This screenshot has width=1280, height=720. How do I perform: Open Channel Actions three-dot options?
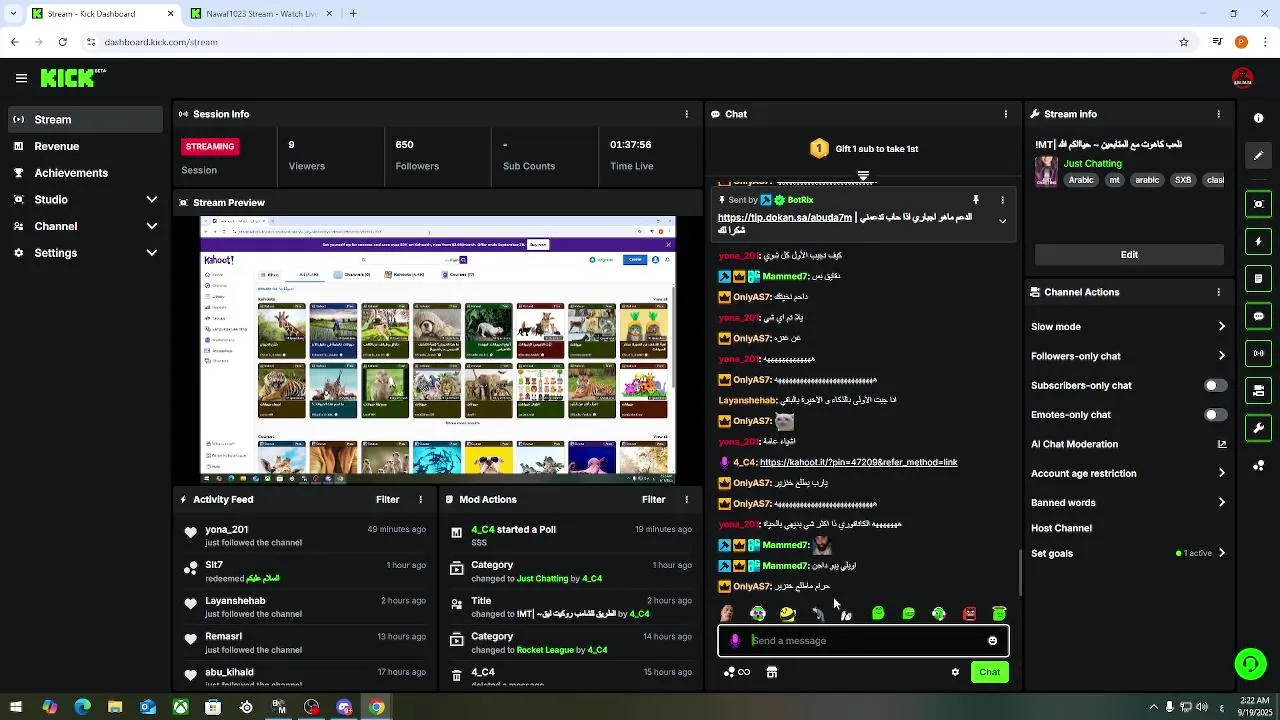[x=1218, y=292]
